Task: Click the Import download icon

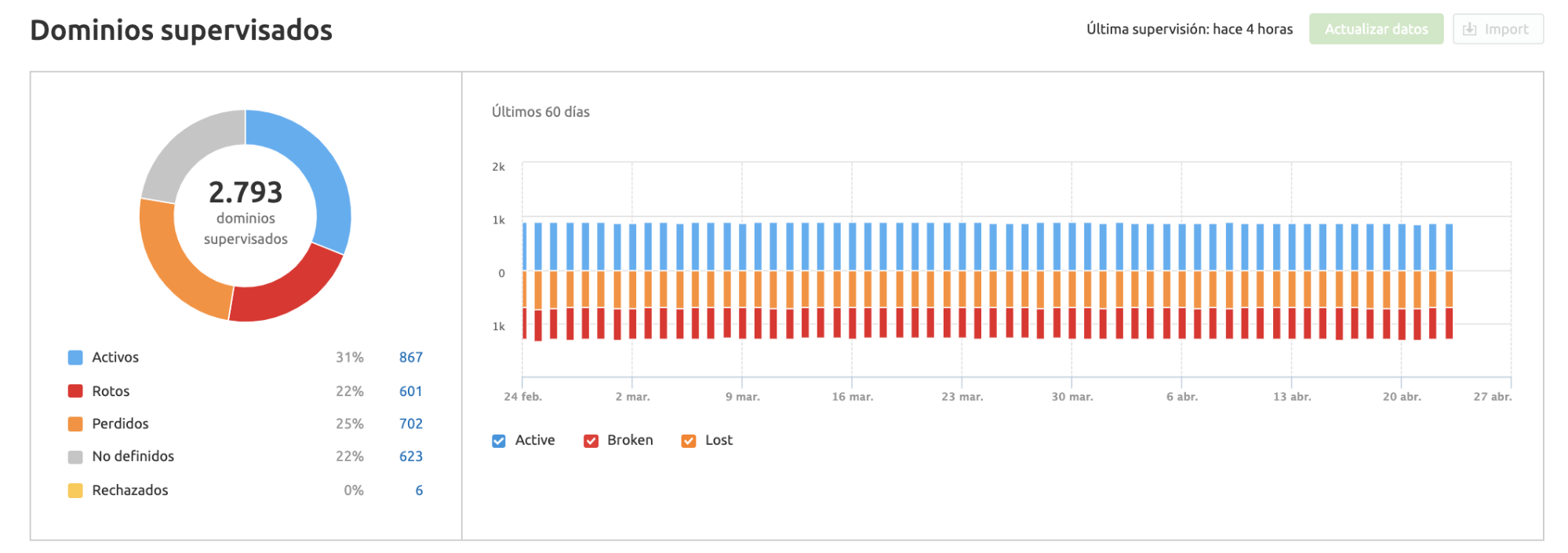Action: coord(1470,29)
